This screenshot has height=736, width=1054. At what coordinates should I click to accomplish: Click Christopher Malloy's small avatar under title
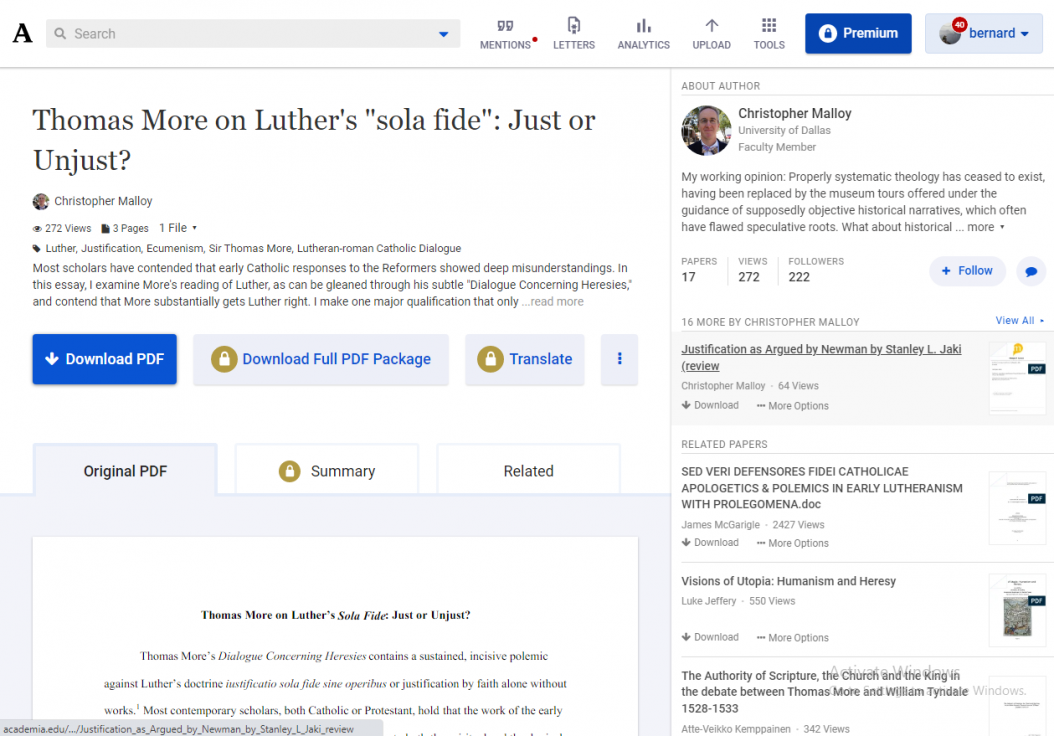[x=40, y=201]
